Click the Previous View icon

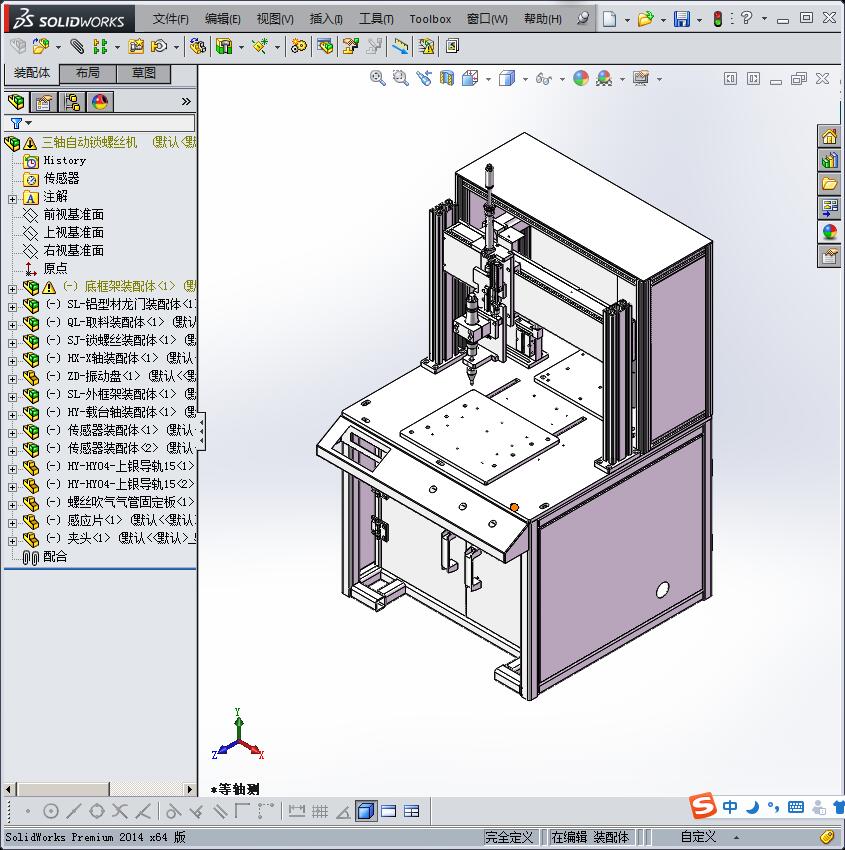pyautogui.click(x=424, y=79)
